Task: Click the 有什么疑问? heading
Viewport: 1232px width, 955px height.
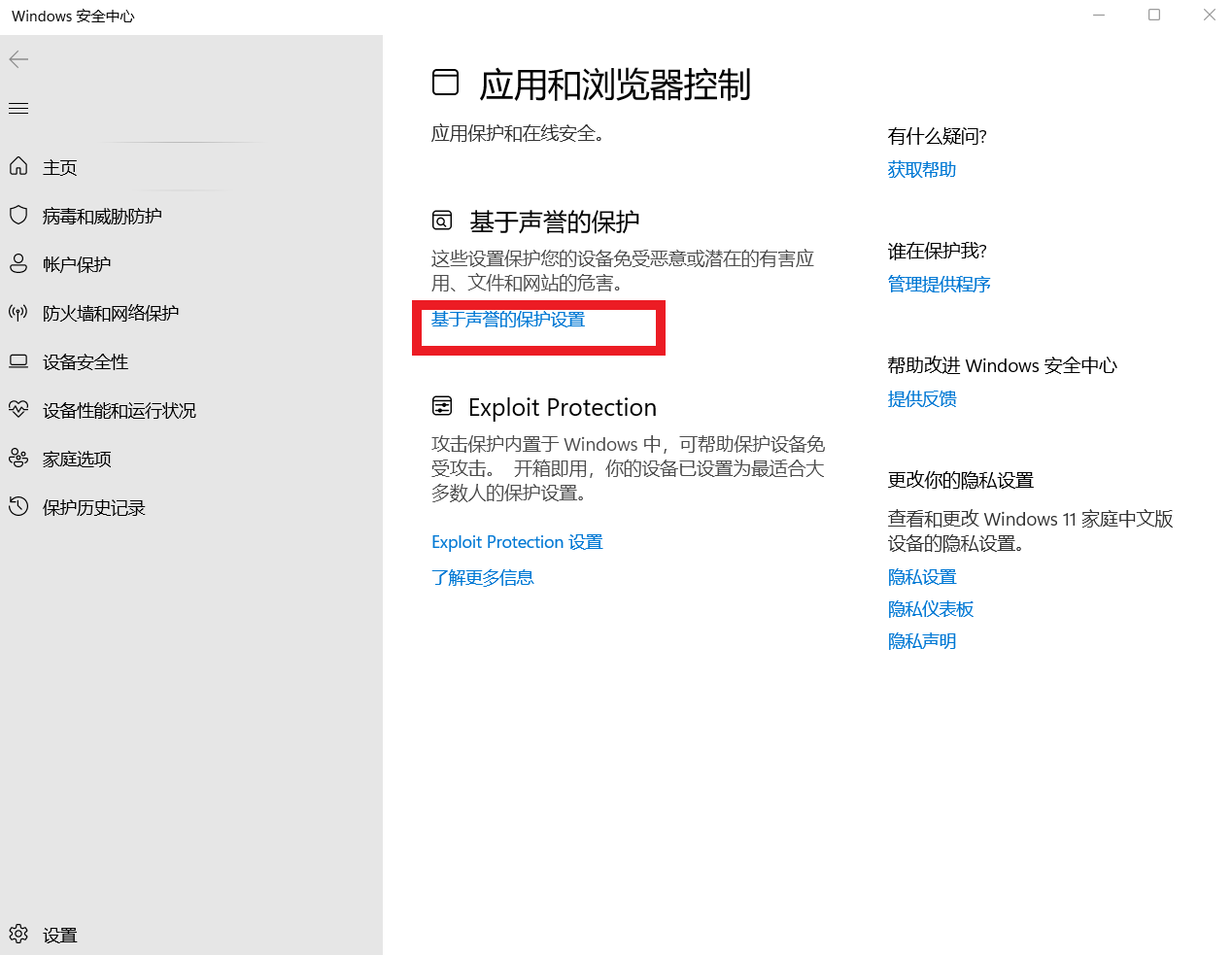Action: click(938, 136)
